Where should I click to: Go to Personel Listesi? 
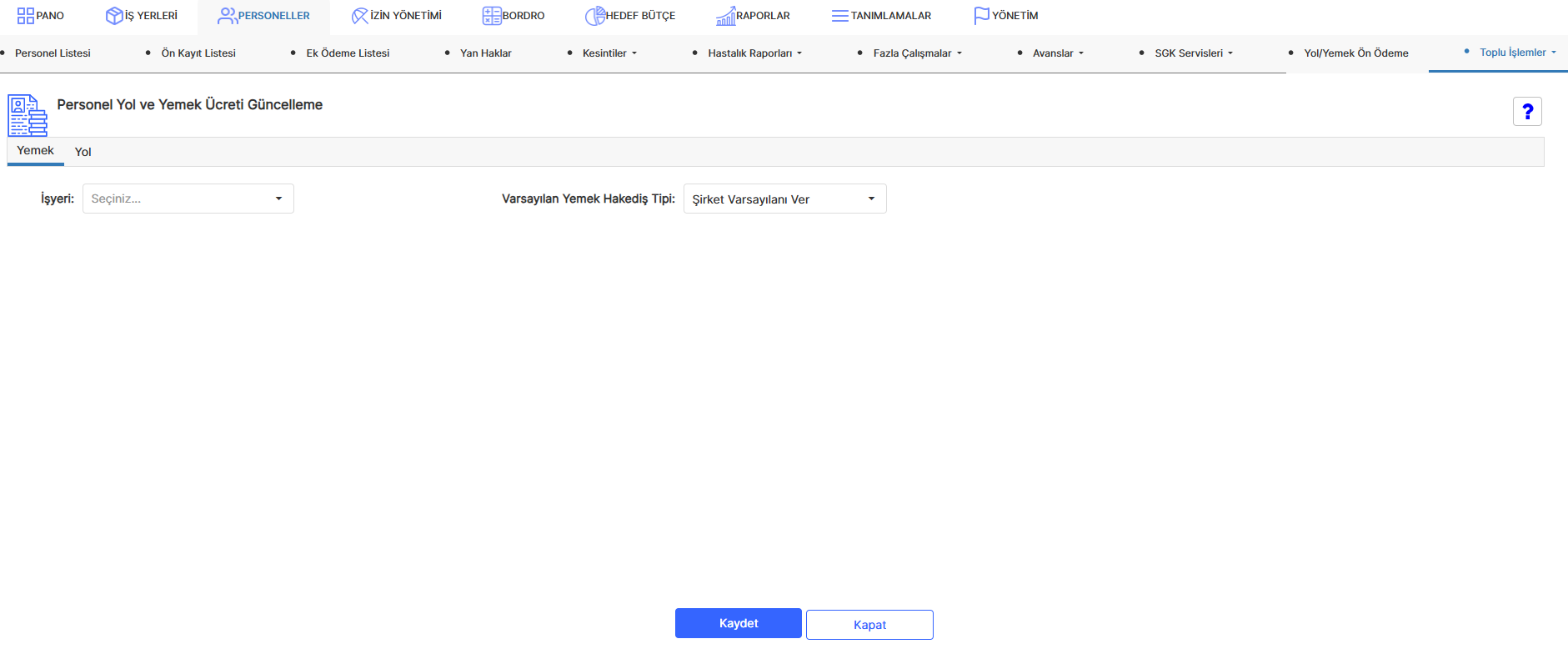(53, 53)
